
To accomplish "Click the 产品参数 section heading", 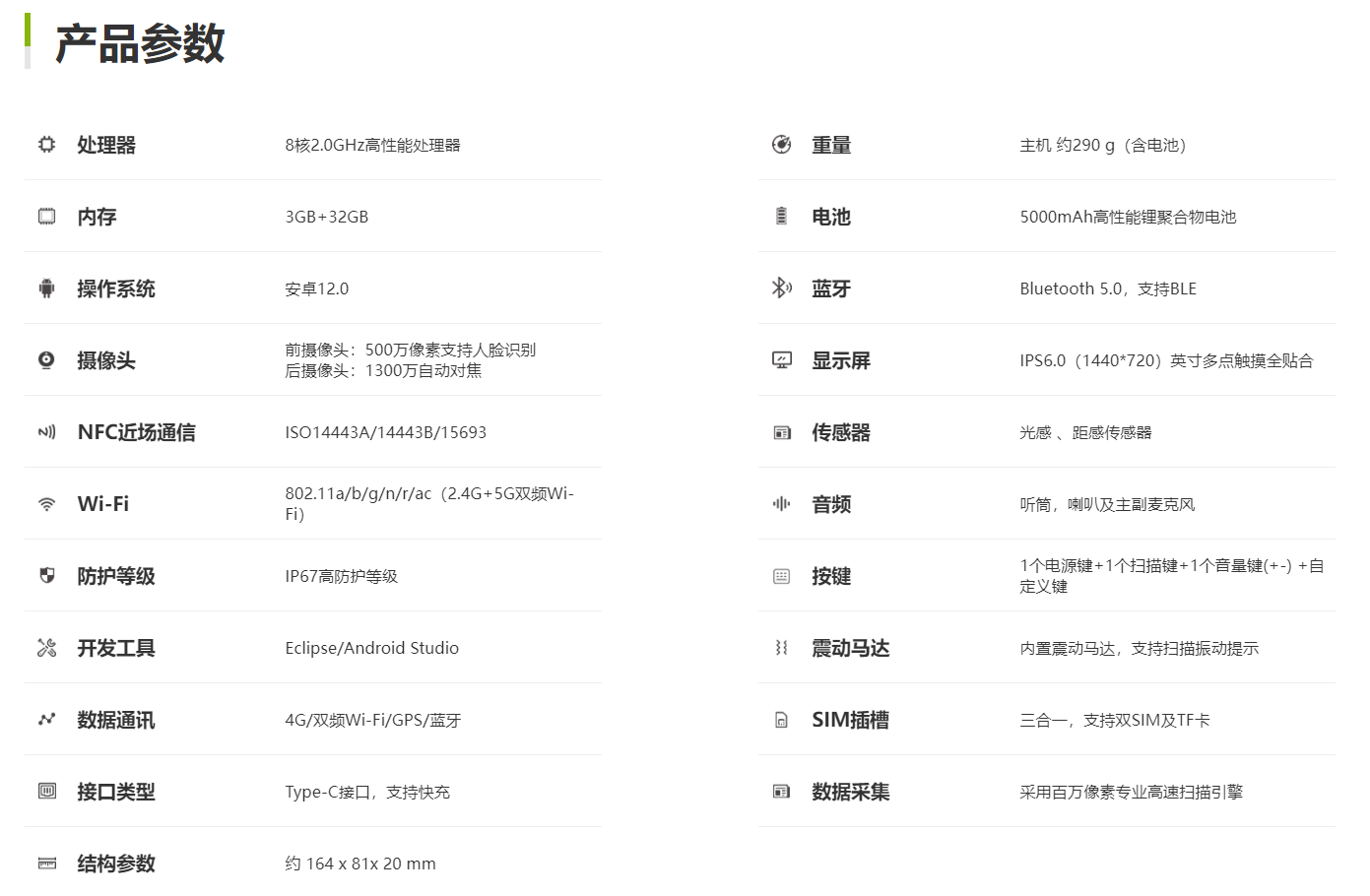I will click(140, 43).
